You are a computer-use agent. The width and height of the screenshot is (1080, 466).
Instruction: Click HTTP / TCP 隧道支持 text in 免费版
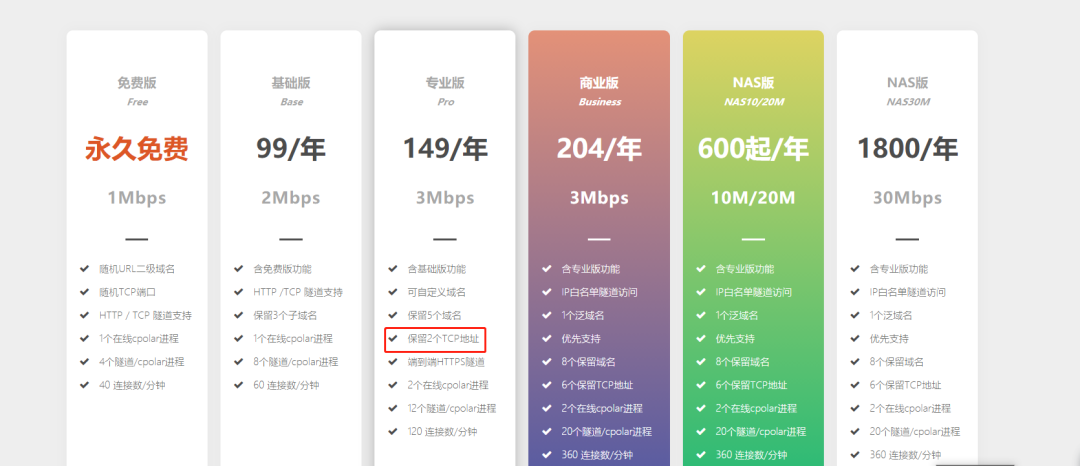coord(145,315)
